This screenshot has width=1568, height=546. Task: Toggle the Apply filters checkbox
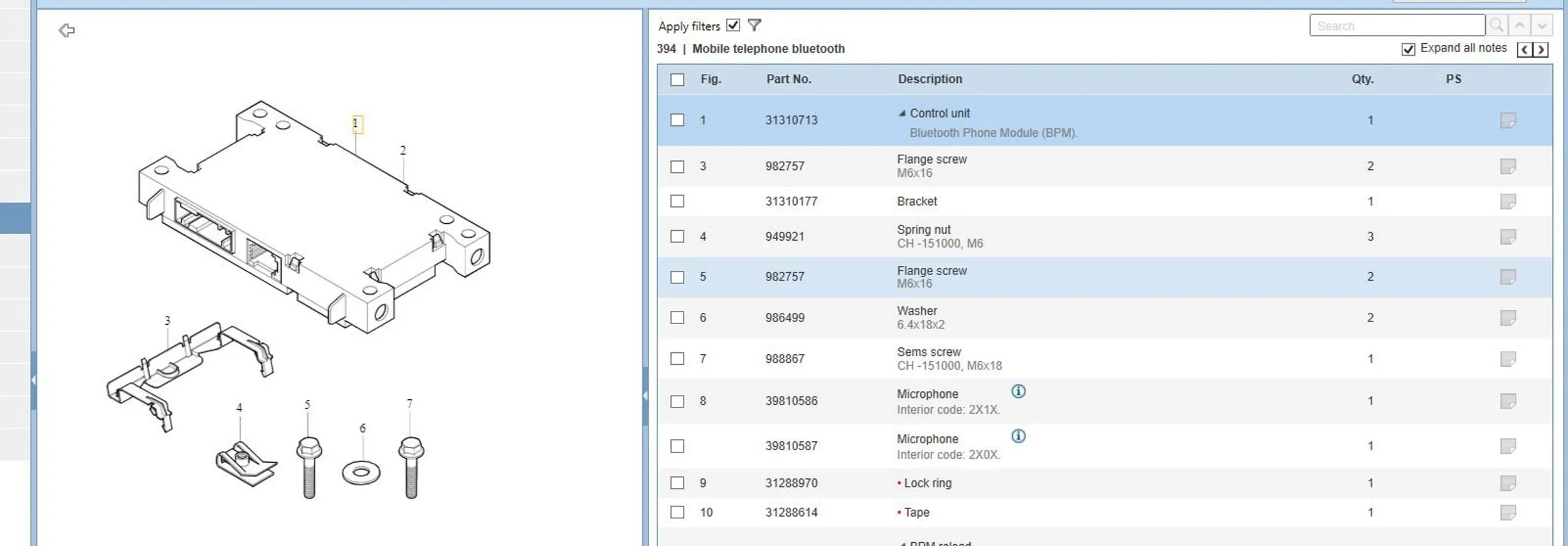(733, 25)
